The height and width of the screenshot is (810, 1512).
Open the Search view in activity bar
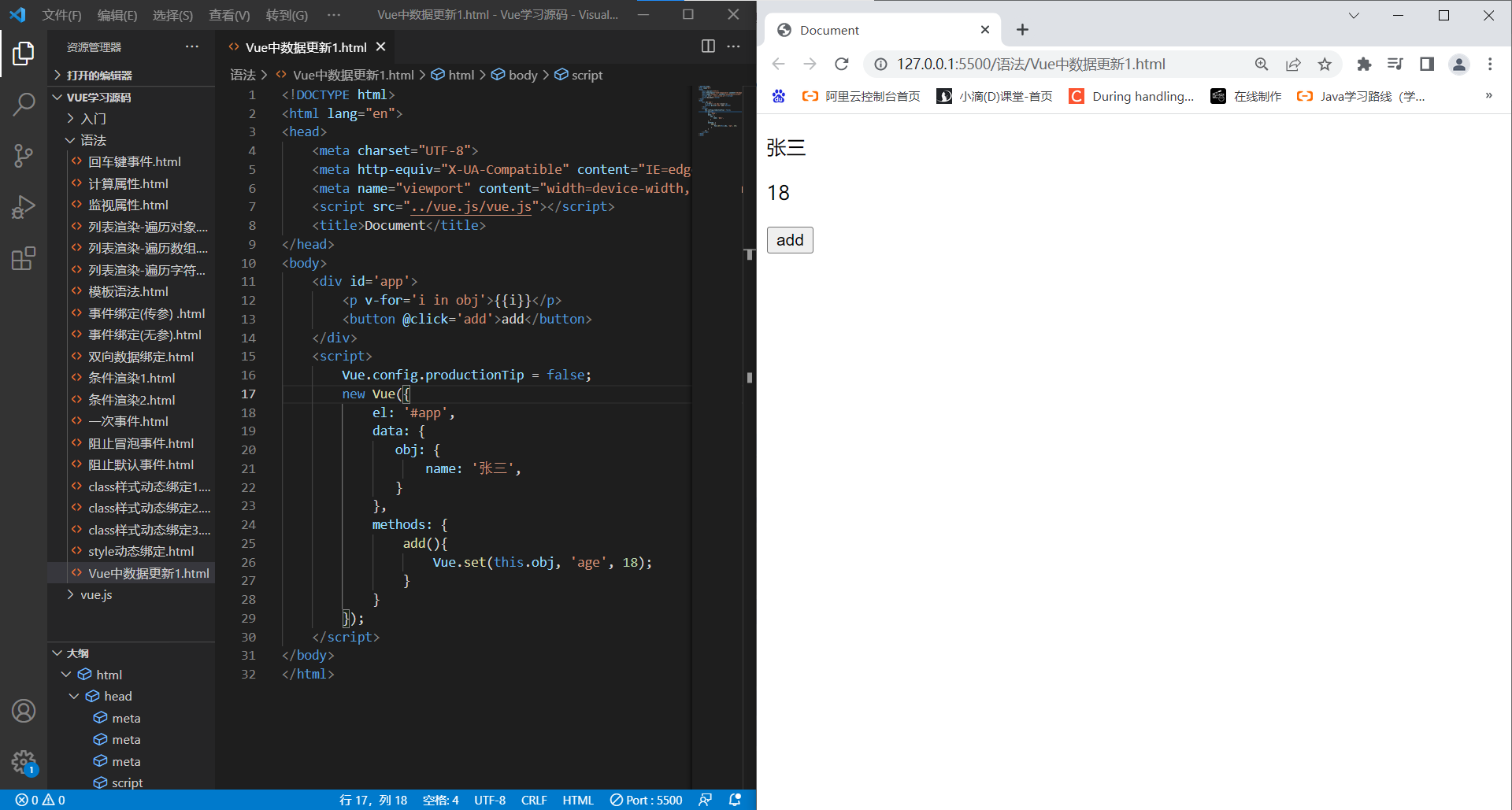(x=24, y=105)
